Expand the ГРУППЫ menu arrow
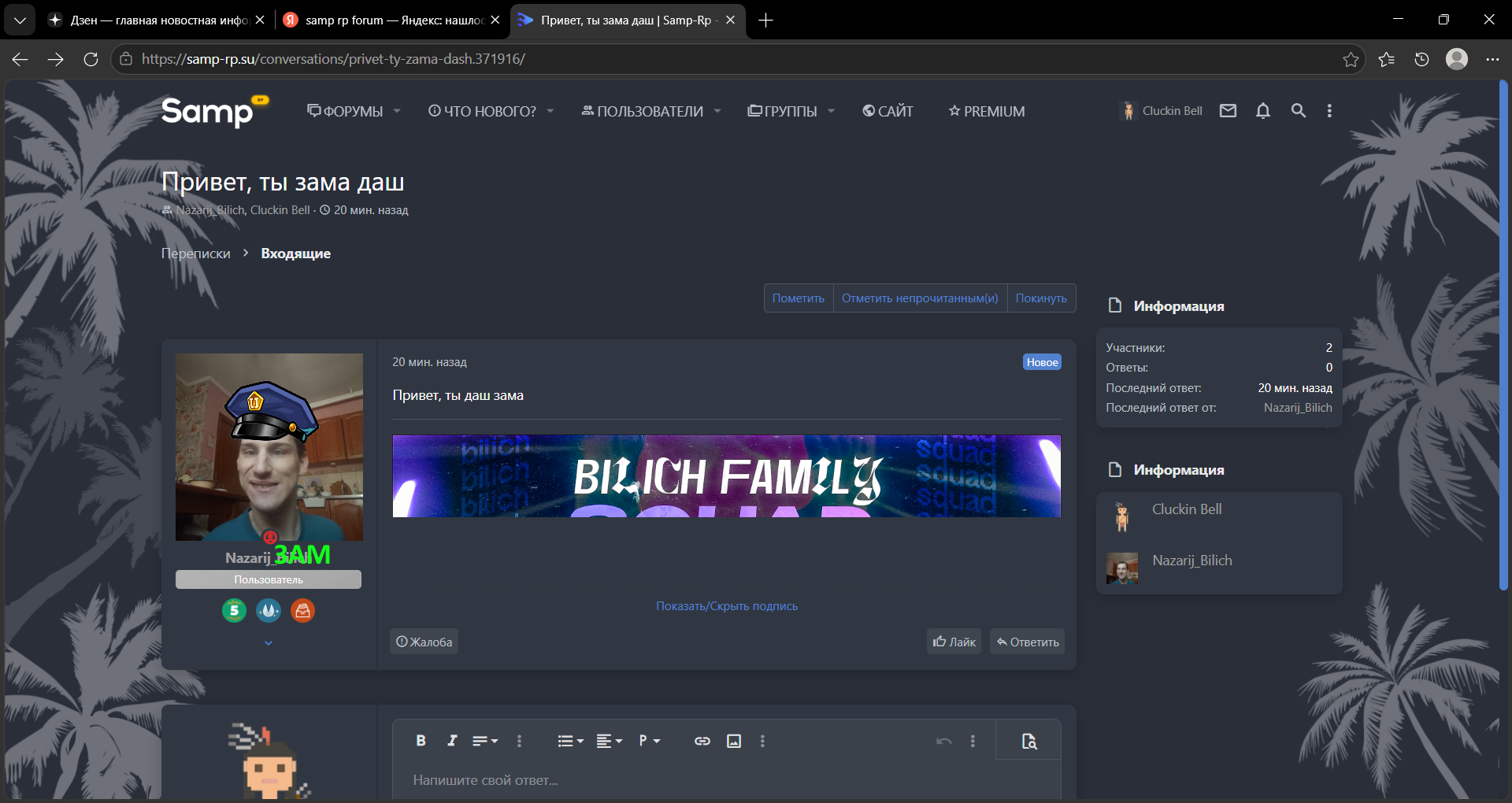The height and width of the screenshot is (803, 1512). click(831, 111)
